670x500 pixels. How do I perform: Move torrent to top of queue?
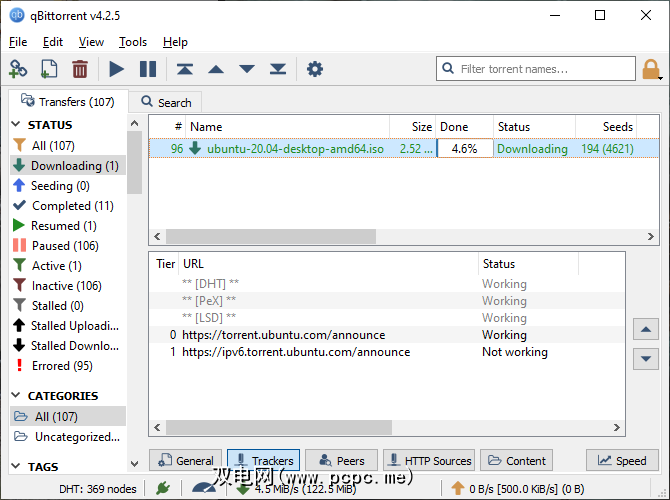(x=185, y=69)
